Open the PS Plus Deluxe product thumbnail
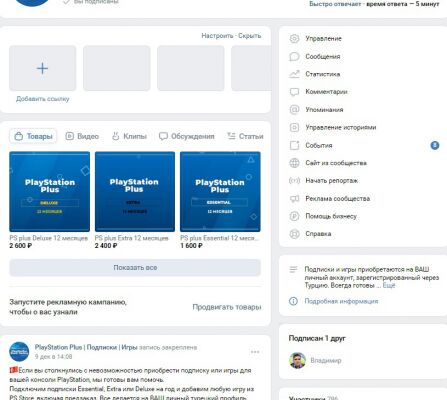Screen dimensions: 447x400 coord(50,192)
